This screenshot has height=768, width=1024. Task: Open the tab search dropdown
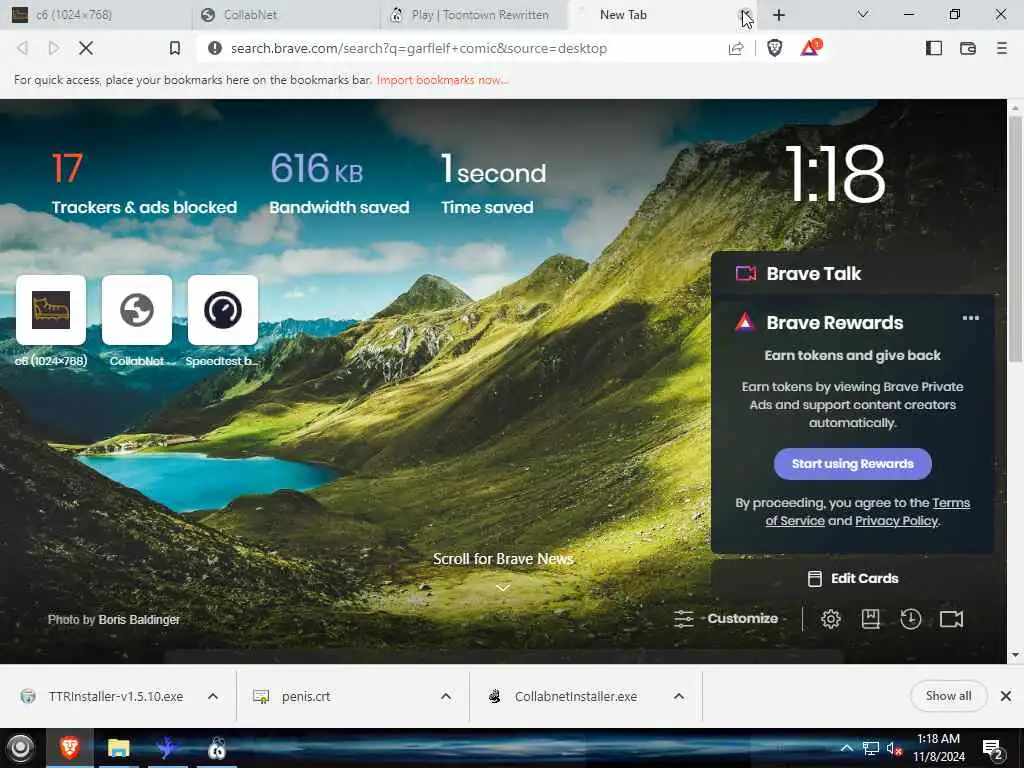click(863, 14)
